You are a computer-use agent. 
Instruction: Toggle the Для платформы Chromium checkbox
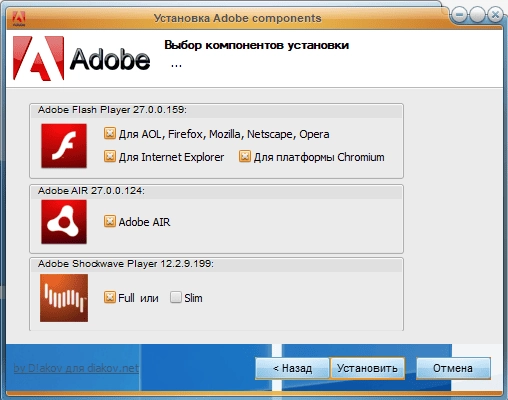pos(245,156)
